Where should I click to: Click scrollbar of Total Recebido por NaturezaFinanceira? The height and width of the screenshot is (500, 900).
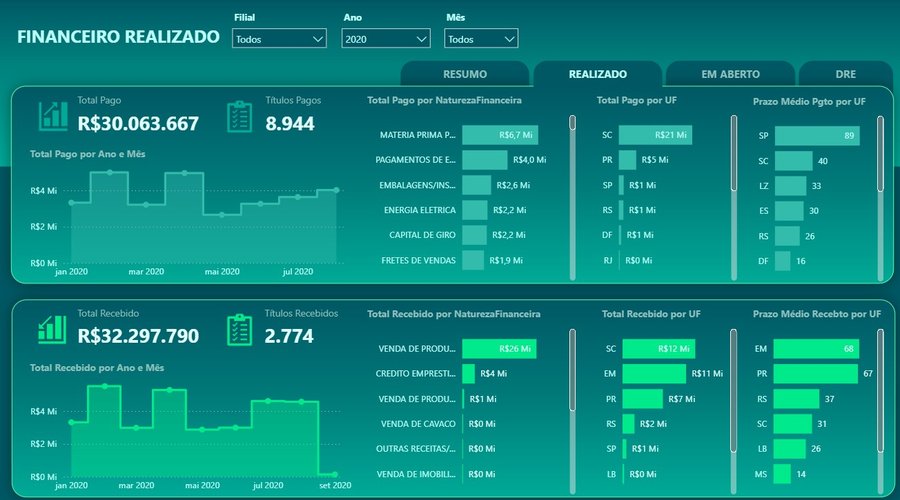572,410
